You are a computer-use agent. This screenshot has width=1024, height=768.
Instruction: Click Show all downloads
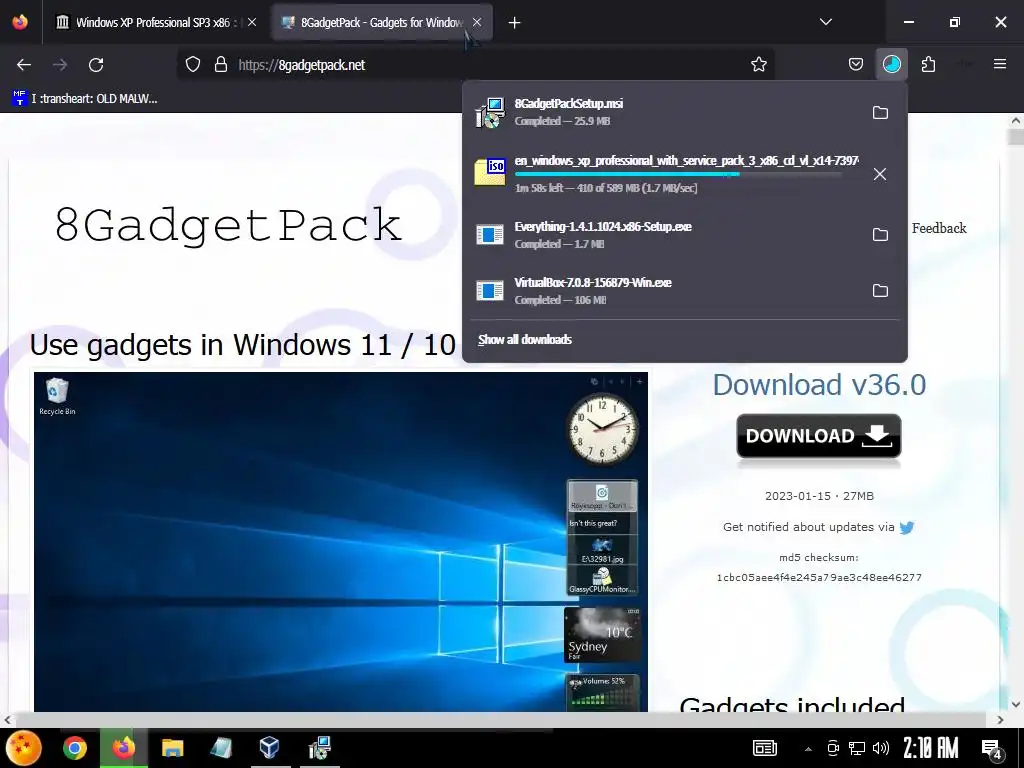[x=524, y=340]
